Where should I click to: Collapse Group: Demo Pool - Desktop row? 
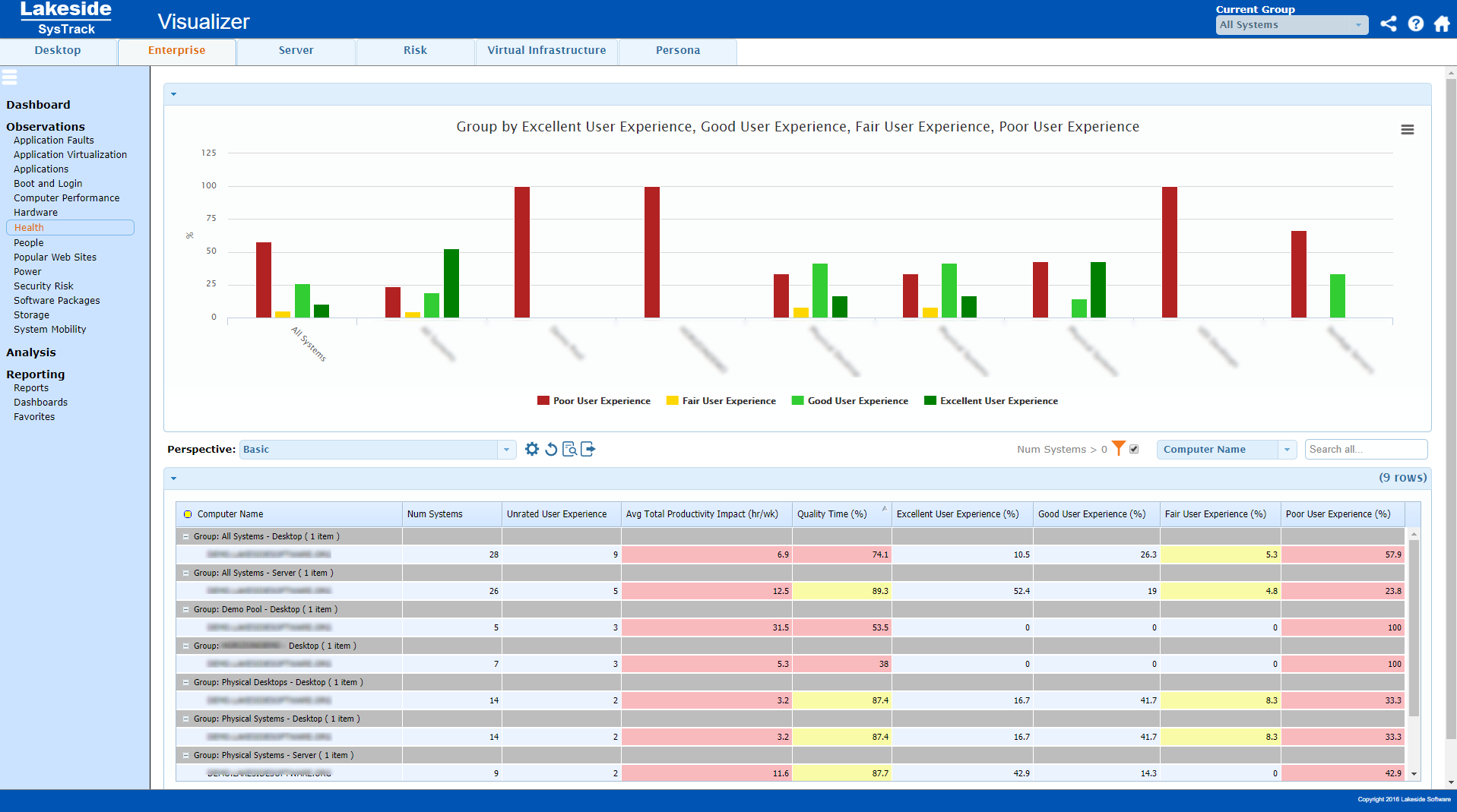pos(185,609)
